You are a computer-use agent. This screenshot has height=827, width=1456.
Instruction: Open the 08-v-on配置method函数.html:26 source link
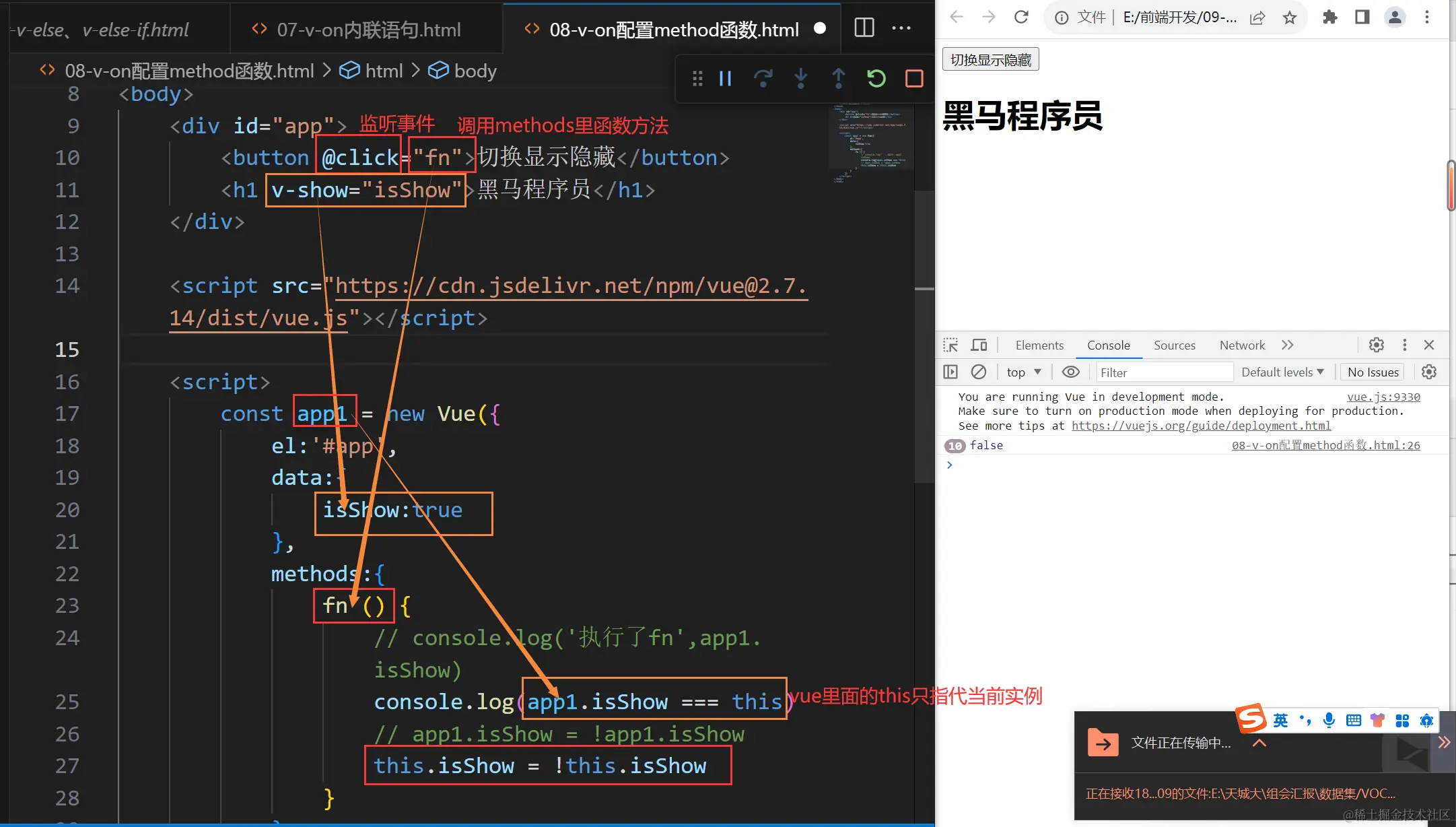click(1325, 445)
